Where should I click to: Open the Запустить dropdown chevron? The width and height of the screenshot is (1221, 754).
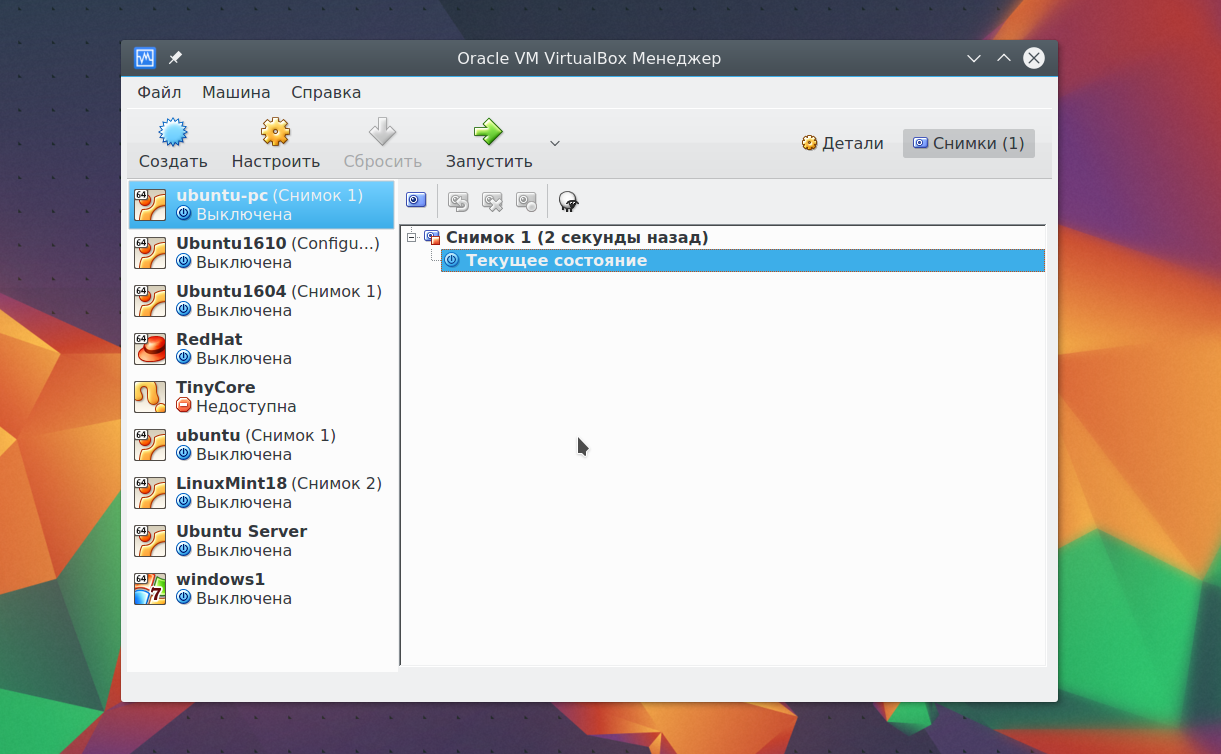coord(553,143)
